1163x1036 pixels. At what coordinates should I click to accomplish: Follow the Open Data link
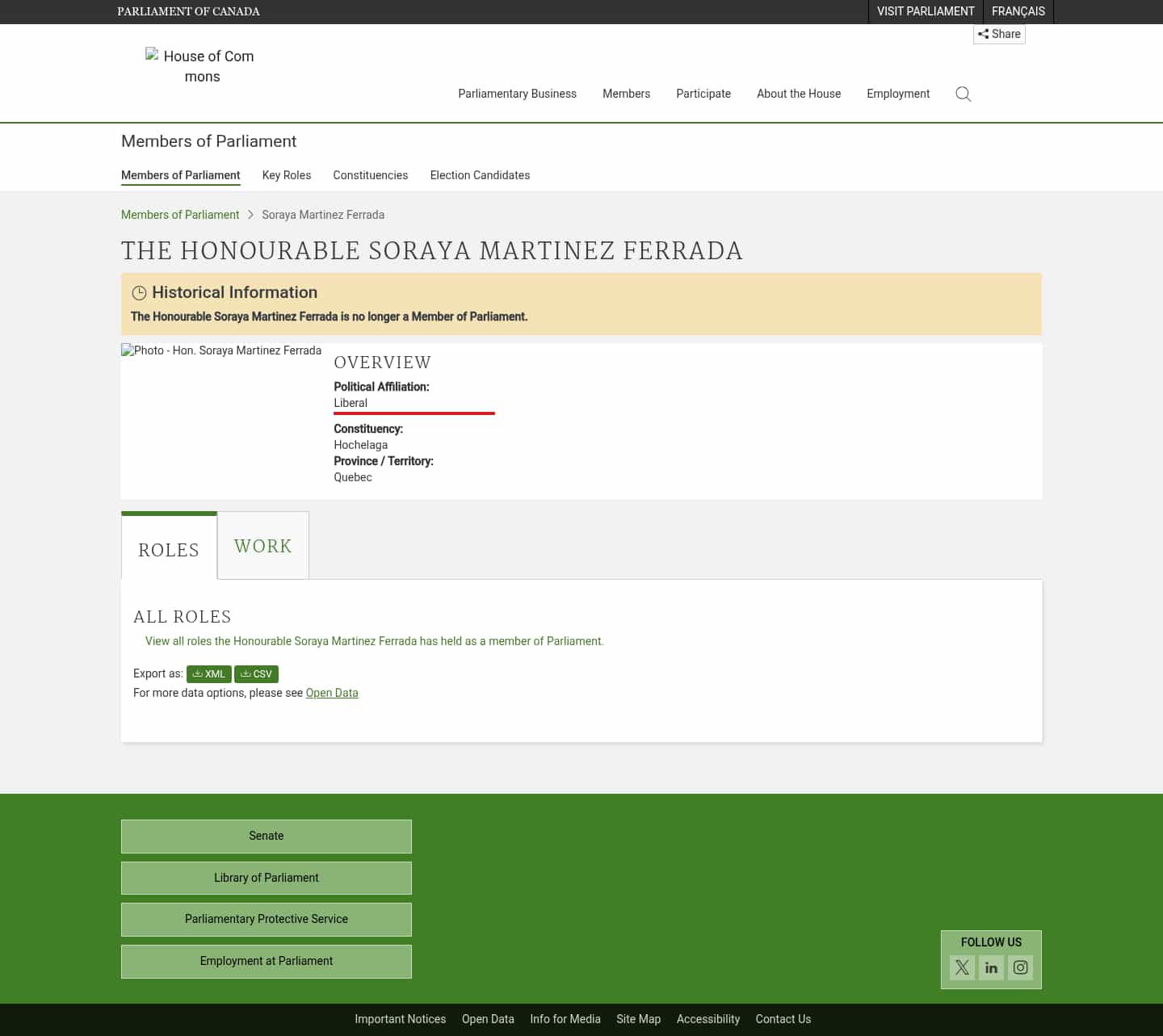(x=331, y=693)
